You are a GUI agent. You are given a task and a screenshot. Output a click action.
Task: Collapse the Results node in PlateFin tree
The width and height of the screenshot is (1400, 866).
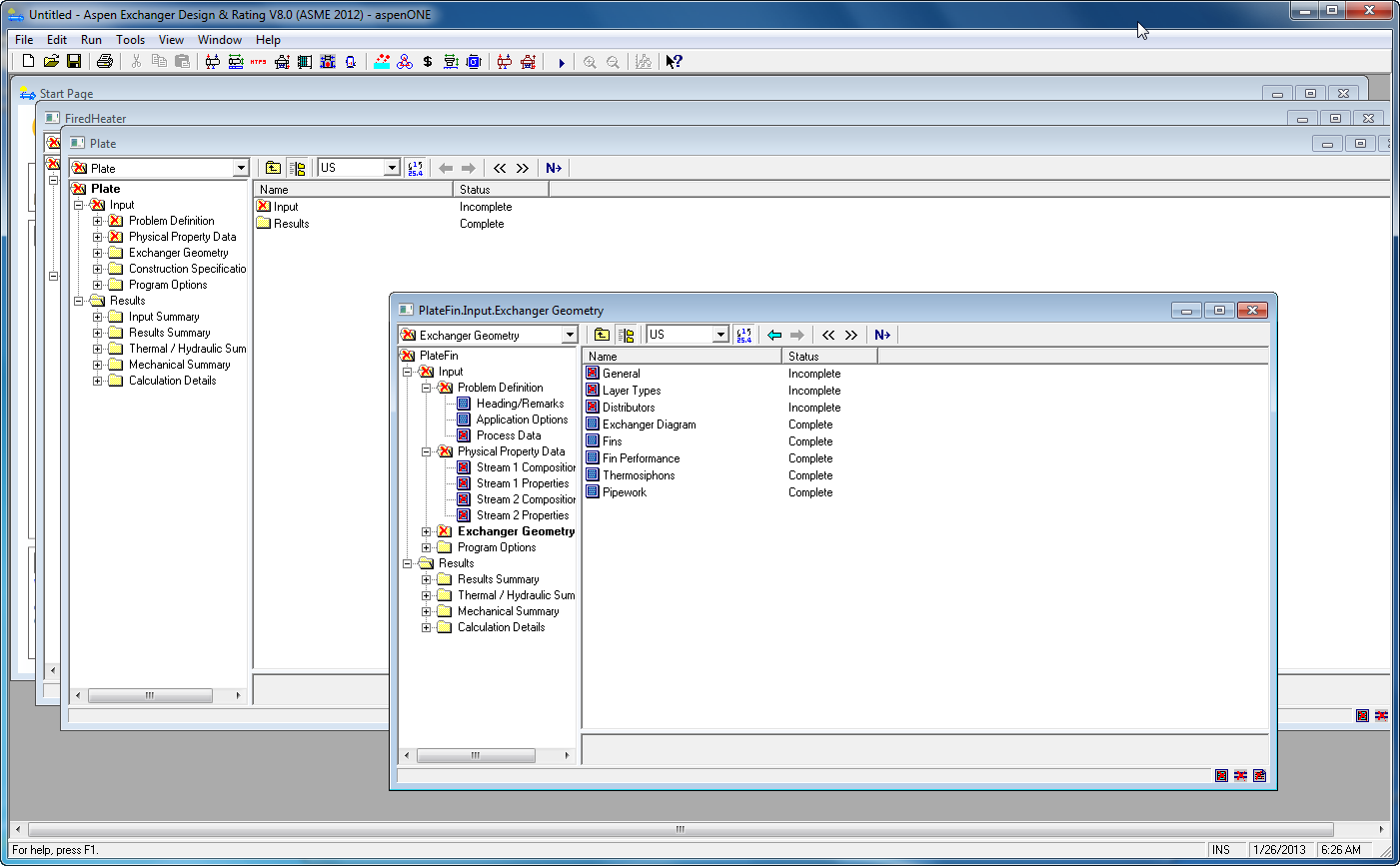[x=408, y=563]
